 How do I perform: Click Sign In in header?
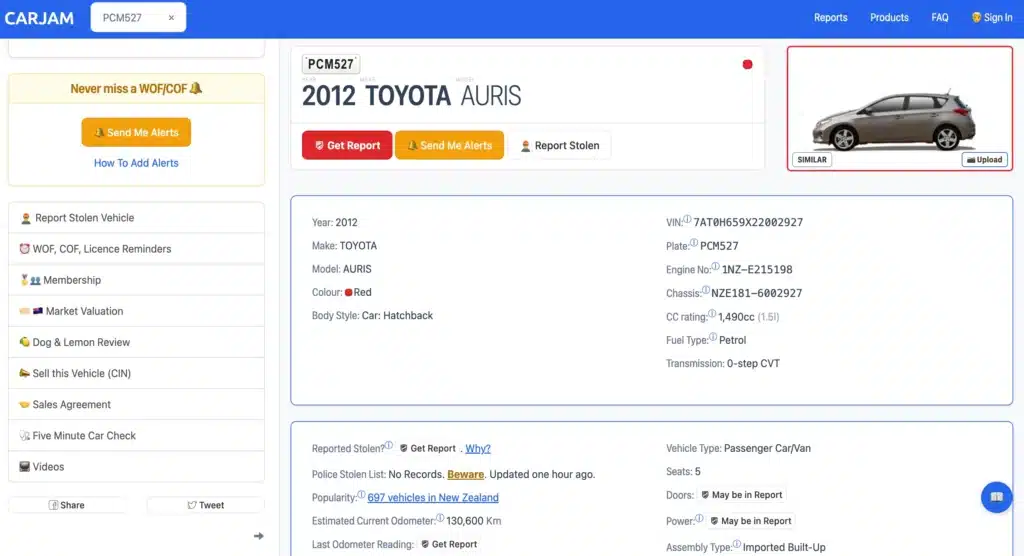click(x=992, y=18)
